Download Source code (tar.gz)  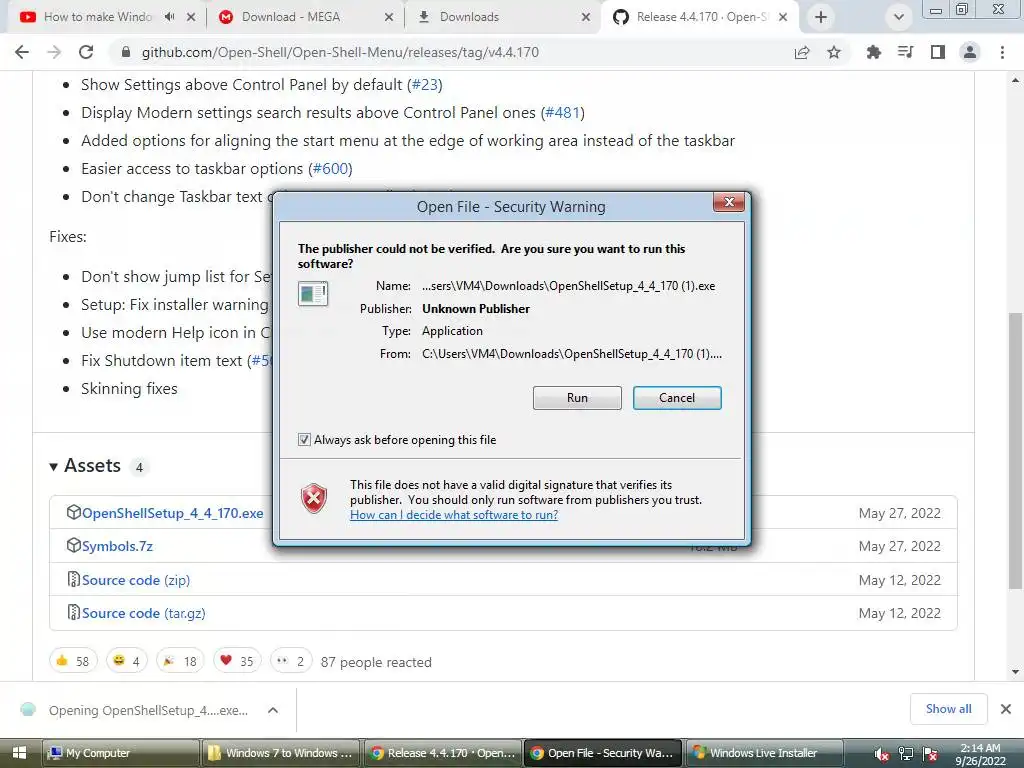tap(144, 613)
